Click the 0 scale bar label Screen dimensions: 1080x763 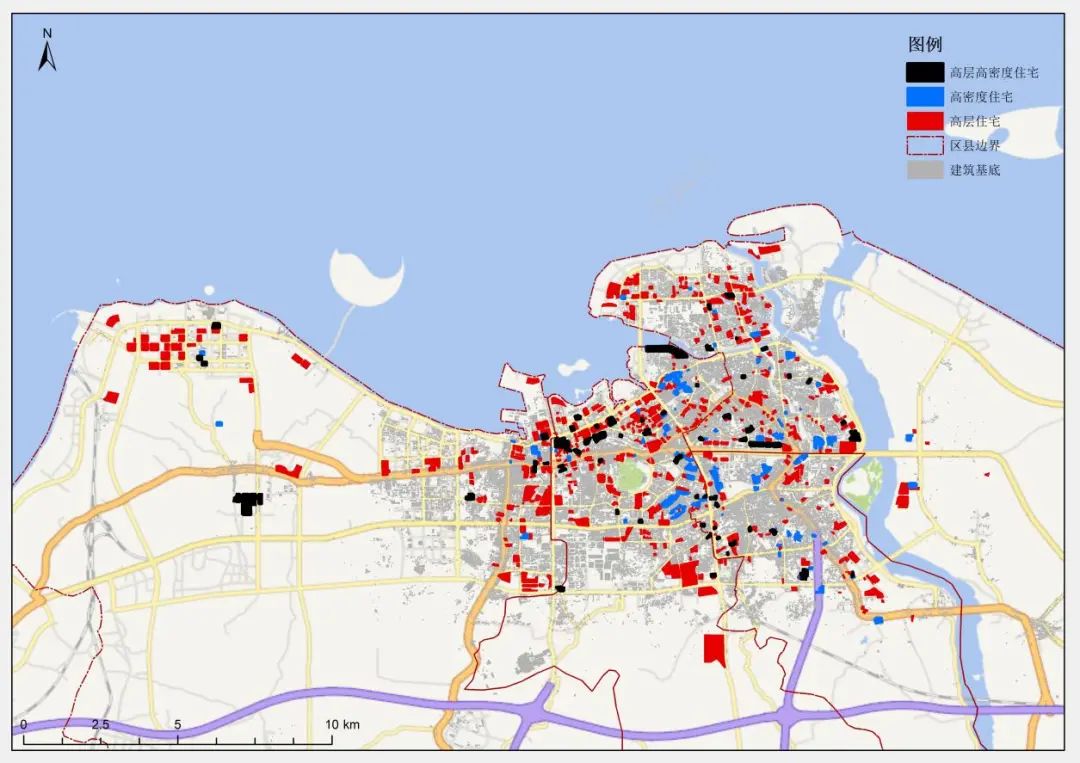point(23,724)
